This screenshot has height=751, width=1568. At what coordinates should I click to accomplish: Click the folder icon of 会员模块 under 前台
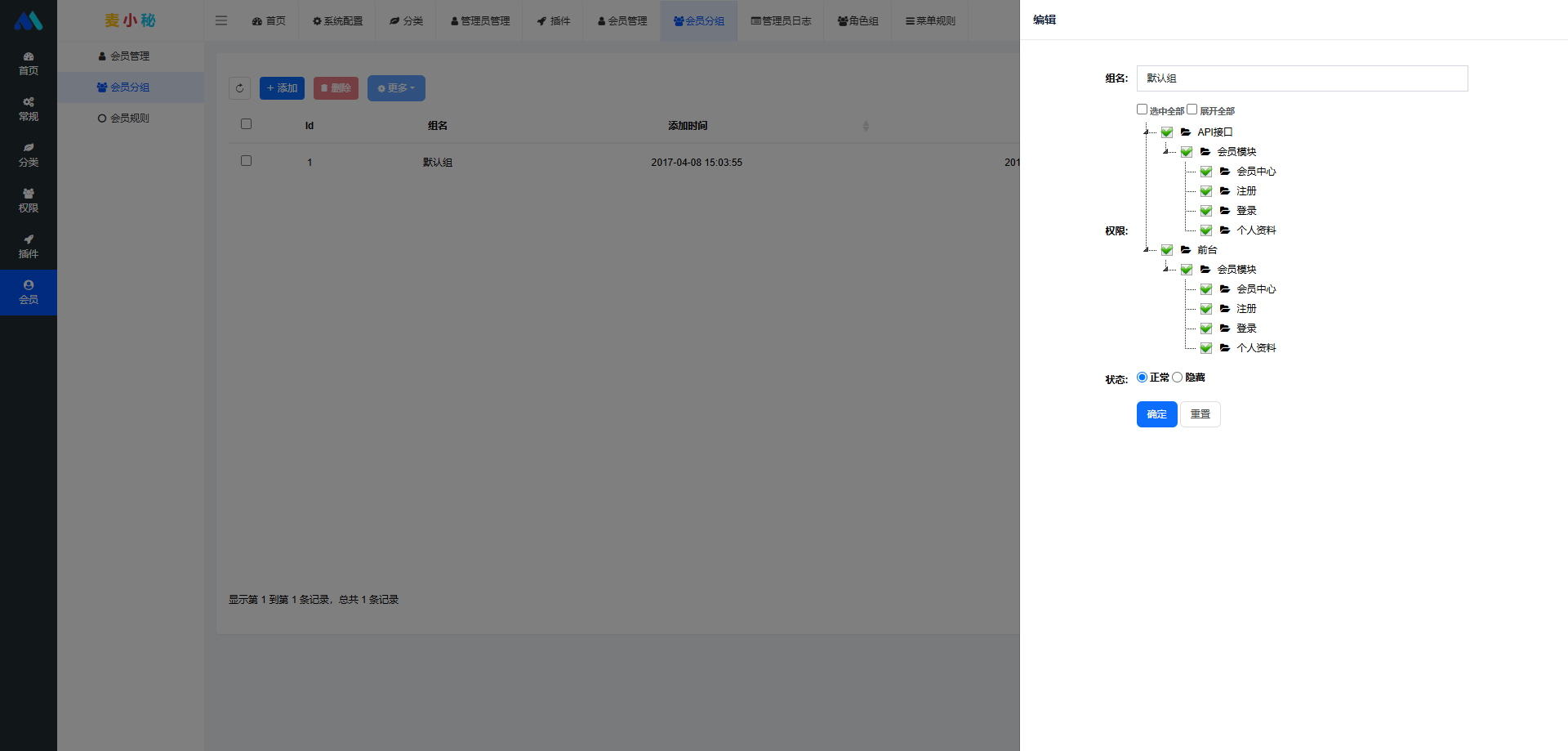[x=1205, y=270]
